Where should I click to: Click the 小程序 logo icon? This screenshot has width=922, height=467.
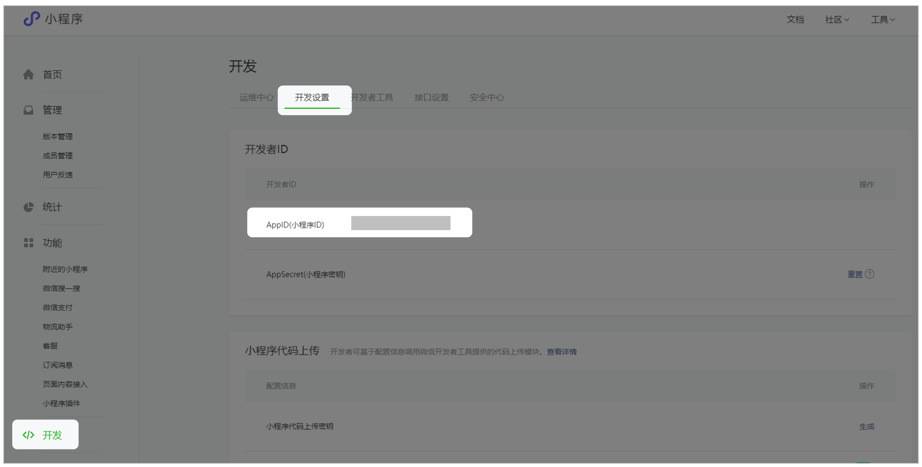(30, 19)
